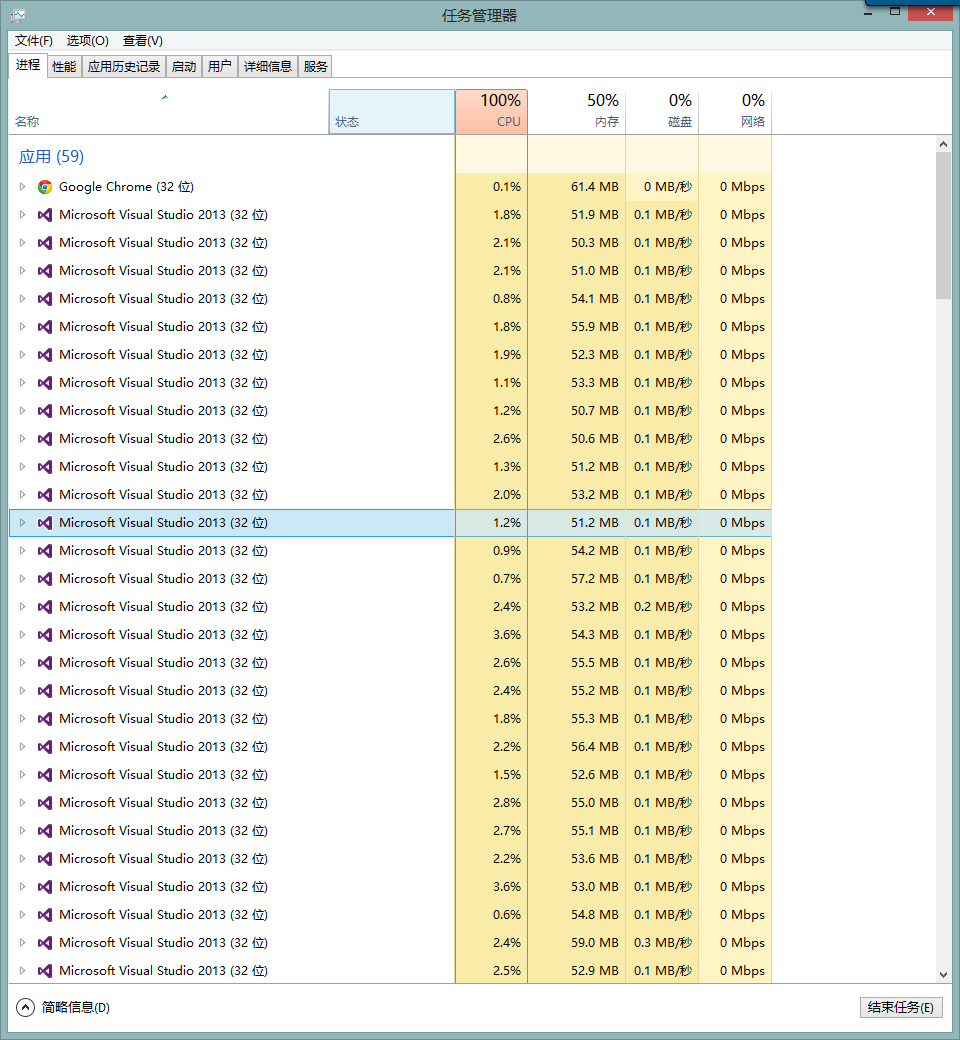Click the Visual Studio icon in the 50.3 MB row
This screenshot has width=960, height=1040.
click(44, 243)
